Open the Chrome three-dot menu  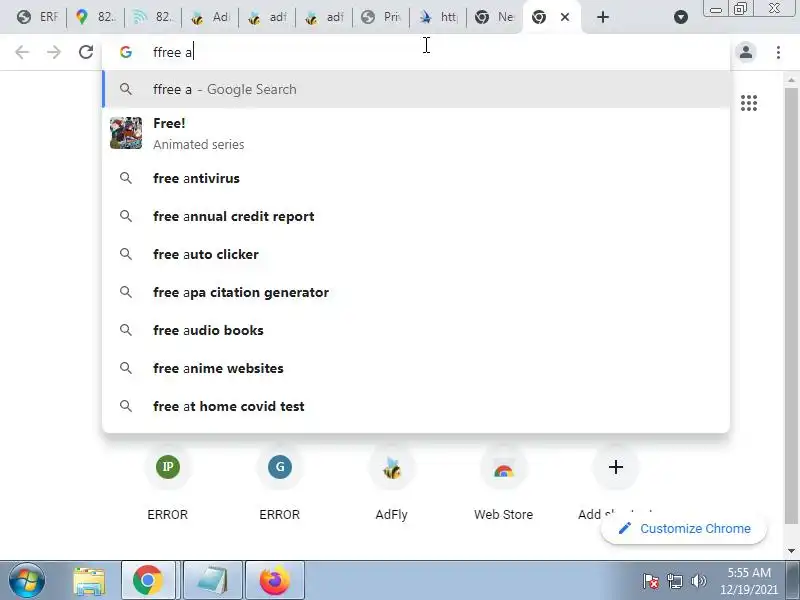(x=778, y=52)
